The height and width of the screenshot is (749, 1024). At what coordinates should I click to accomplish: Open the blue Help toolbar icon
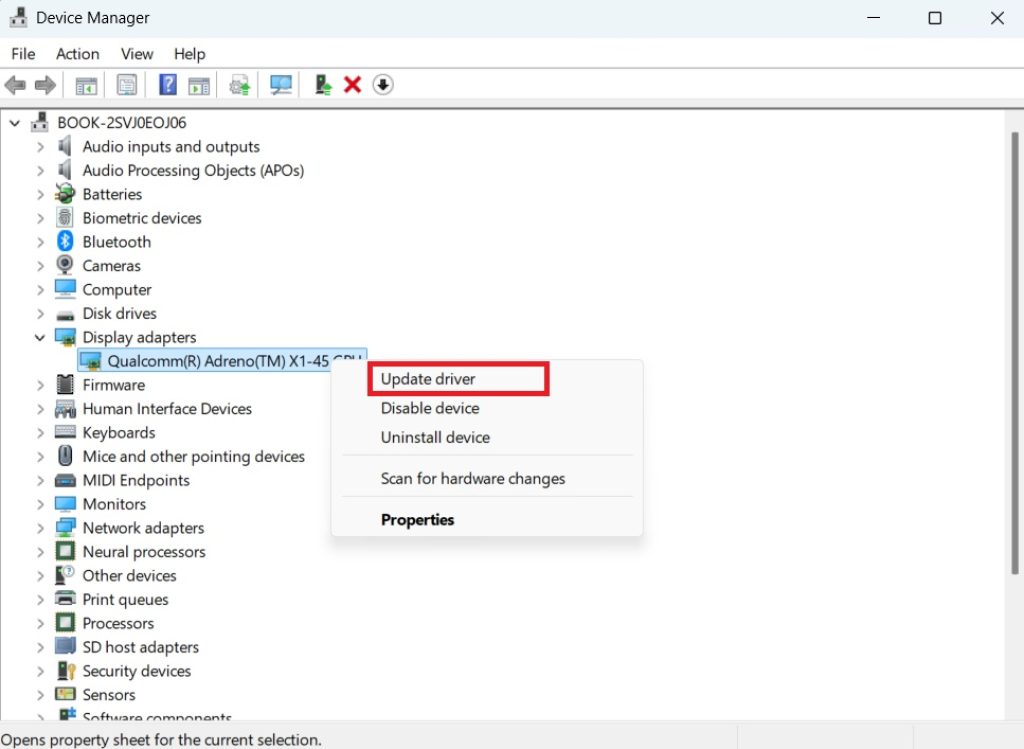tap(168, 85)
